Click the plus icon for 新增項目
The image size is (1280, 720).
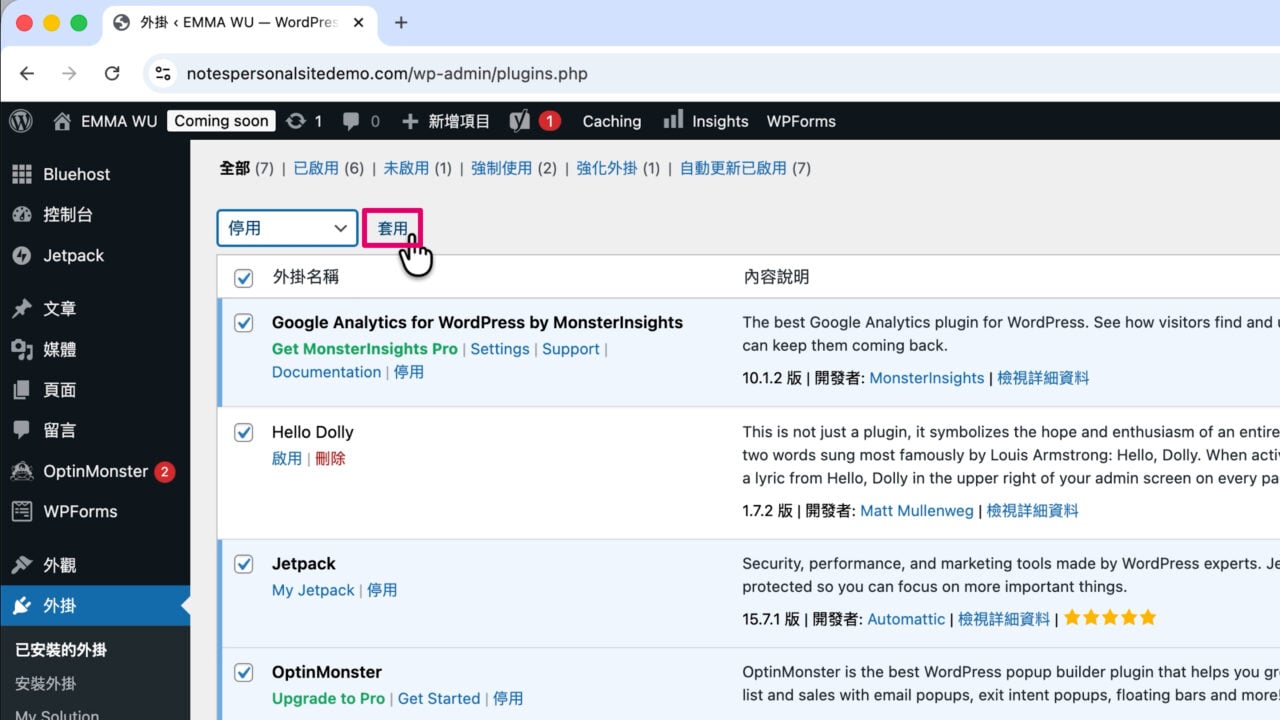(410, 121)
